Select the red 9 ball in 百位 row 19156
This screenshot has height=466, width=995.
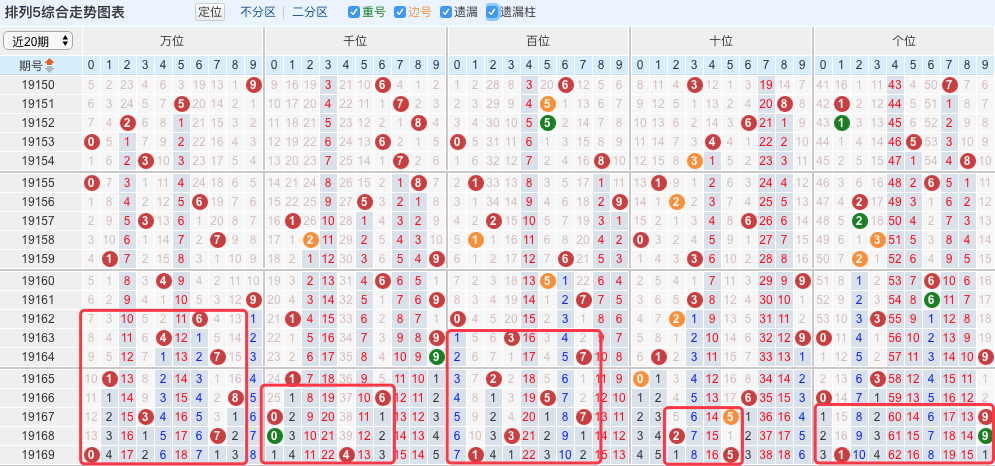tap(620, 203)
